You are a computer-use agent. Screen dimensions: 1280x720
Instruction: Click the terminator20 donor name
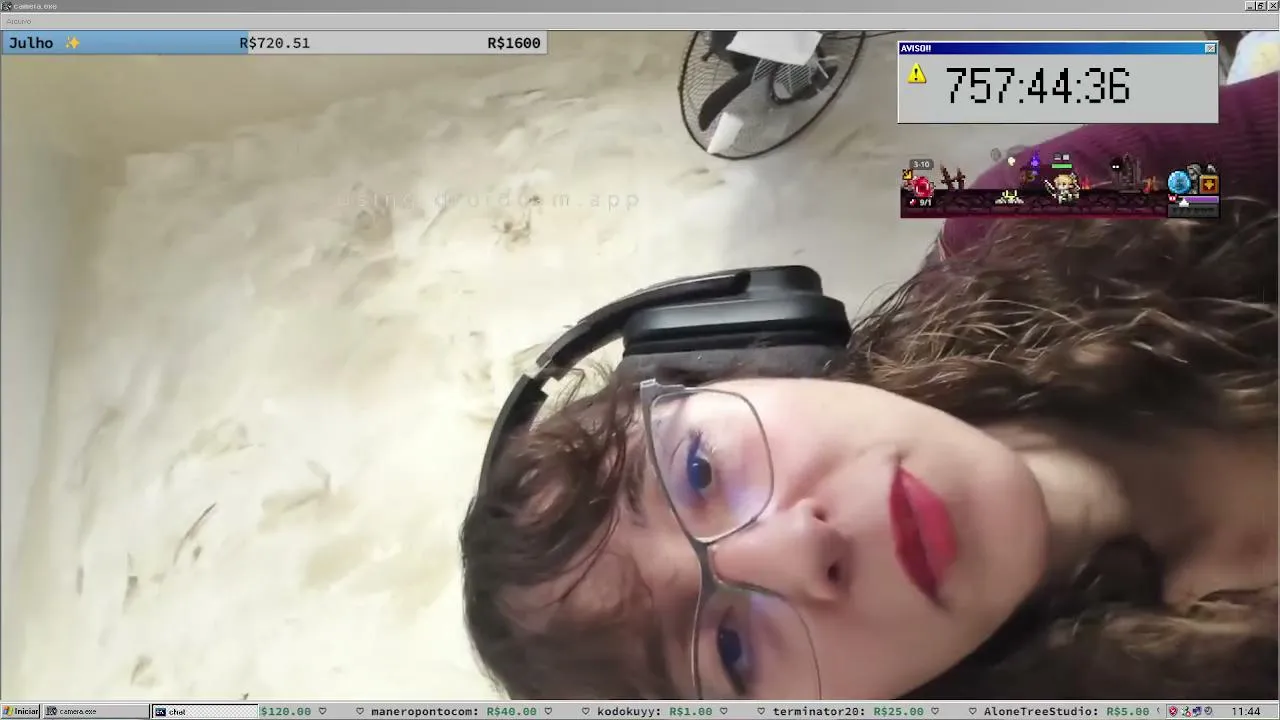(820, 712)
